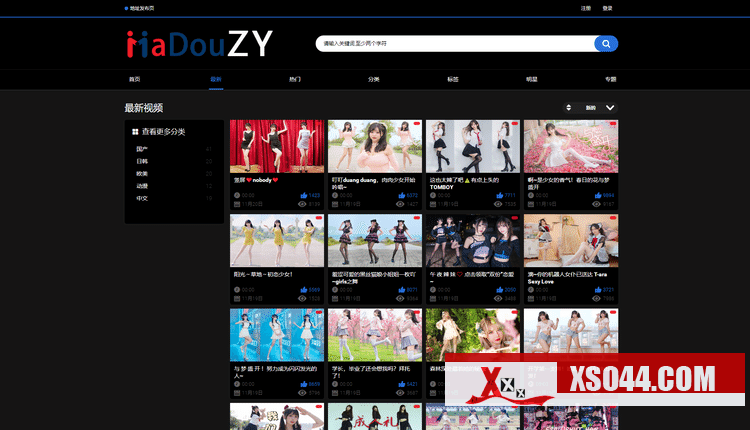Open the 分类 navigation menu
This screenshot has width=750, height=430.
coord(373,78)
